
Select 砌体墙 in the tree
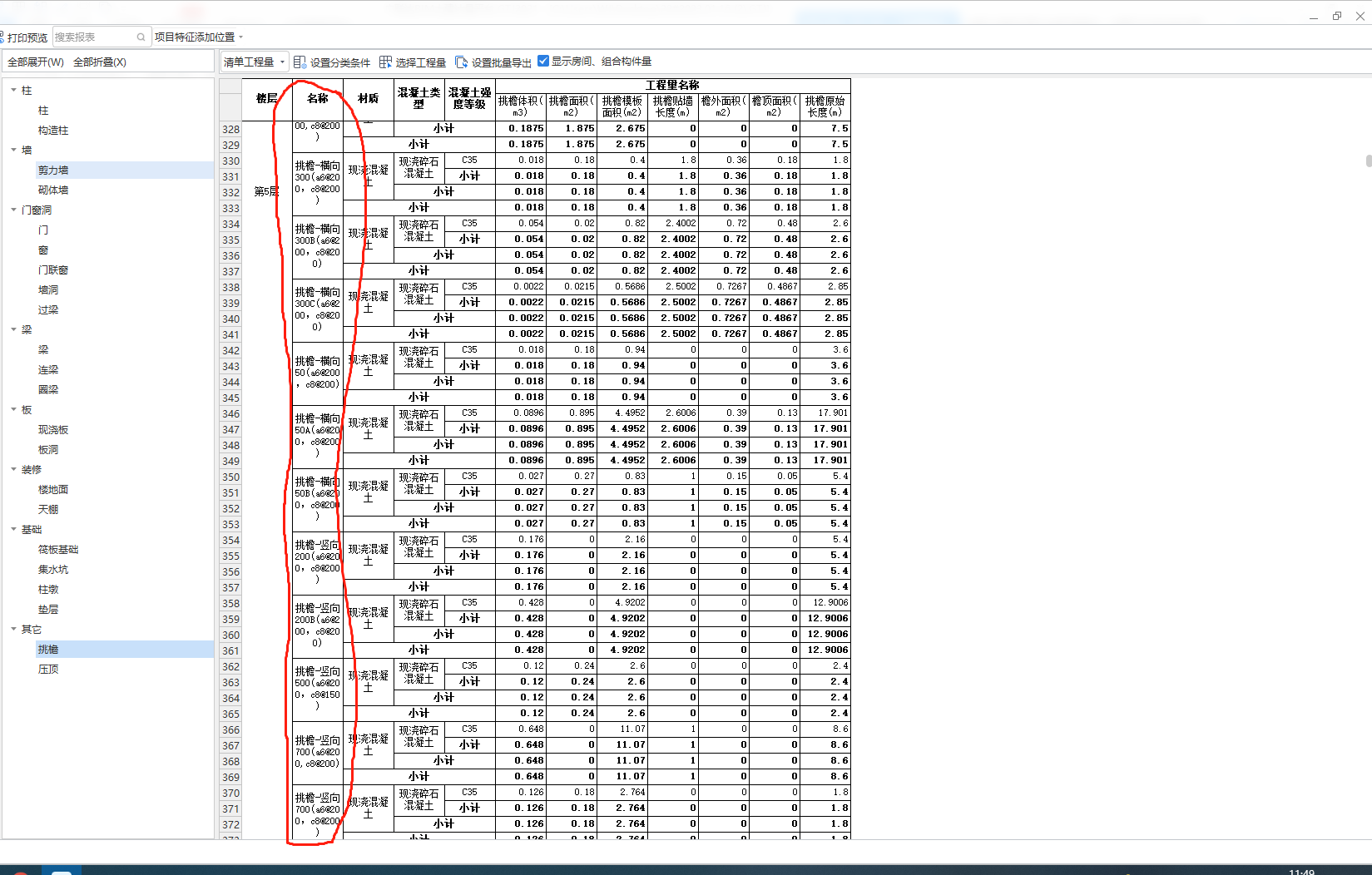[x=53, y=190]
